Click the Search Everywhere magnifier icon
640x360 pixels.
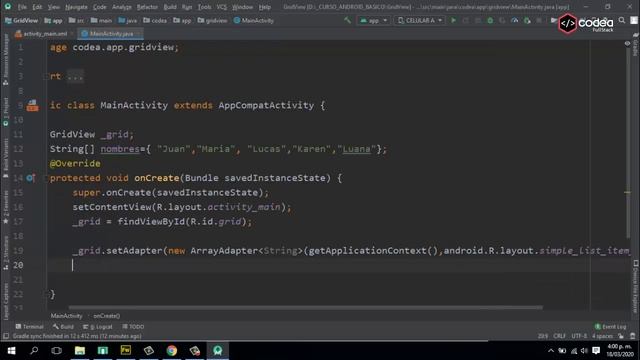pyautogui.click(x=622, y=20)
